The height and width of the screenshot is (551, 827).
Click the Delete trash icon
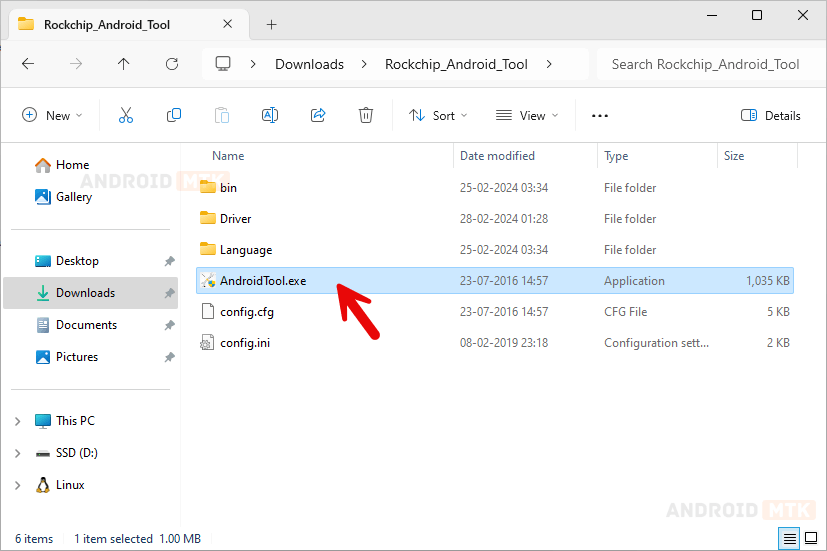point(366,115)
